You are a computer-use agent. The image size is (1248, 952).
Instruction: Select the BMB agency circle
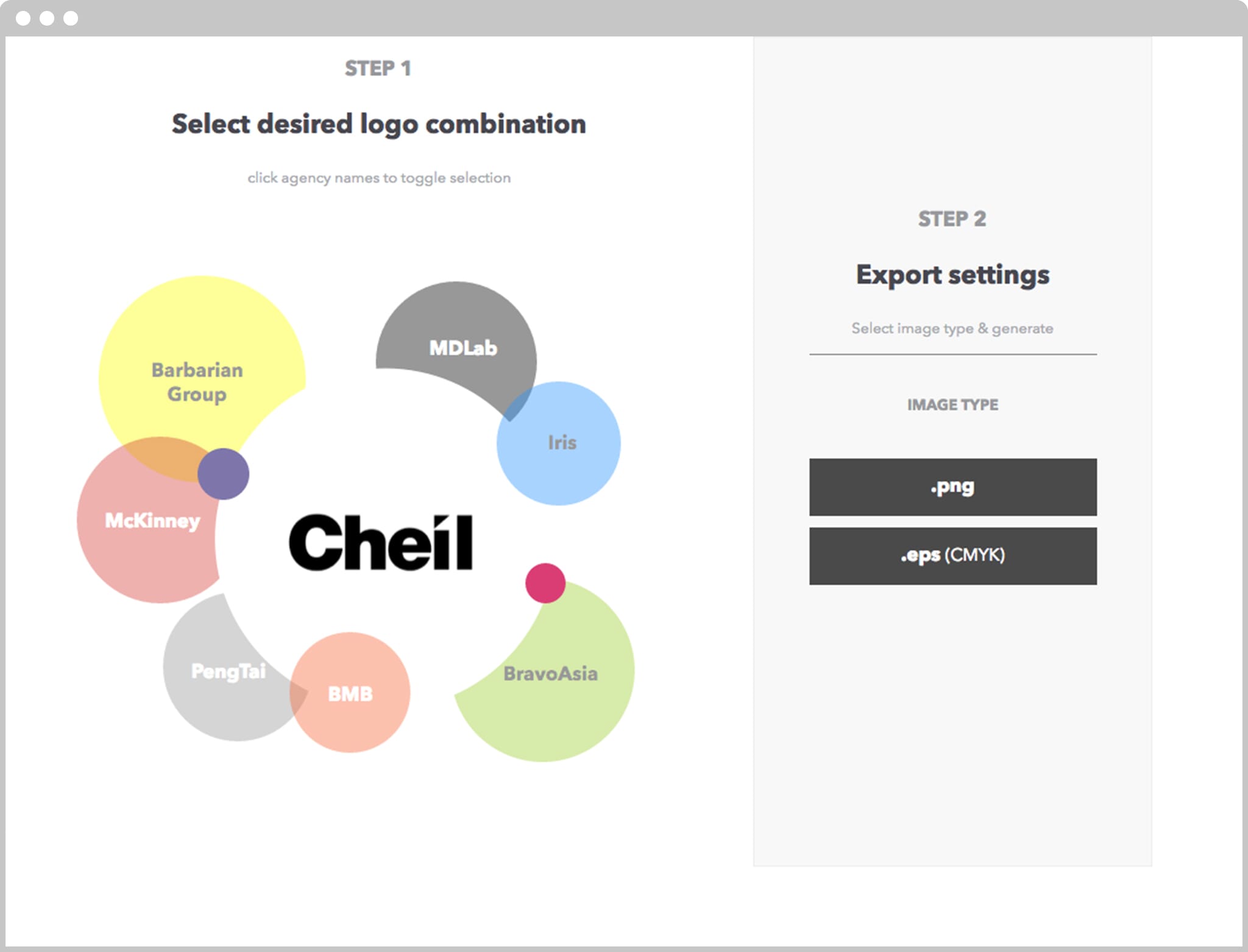click(350, 694)
